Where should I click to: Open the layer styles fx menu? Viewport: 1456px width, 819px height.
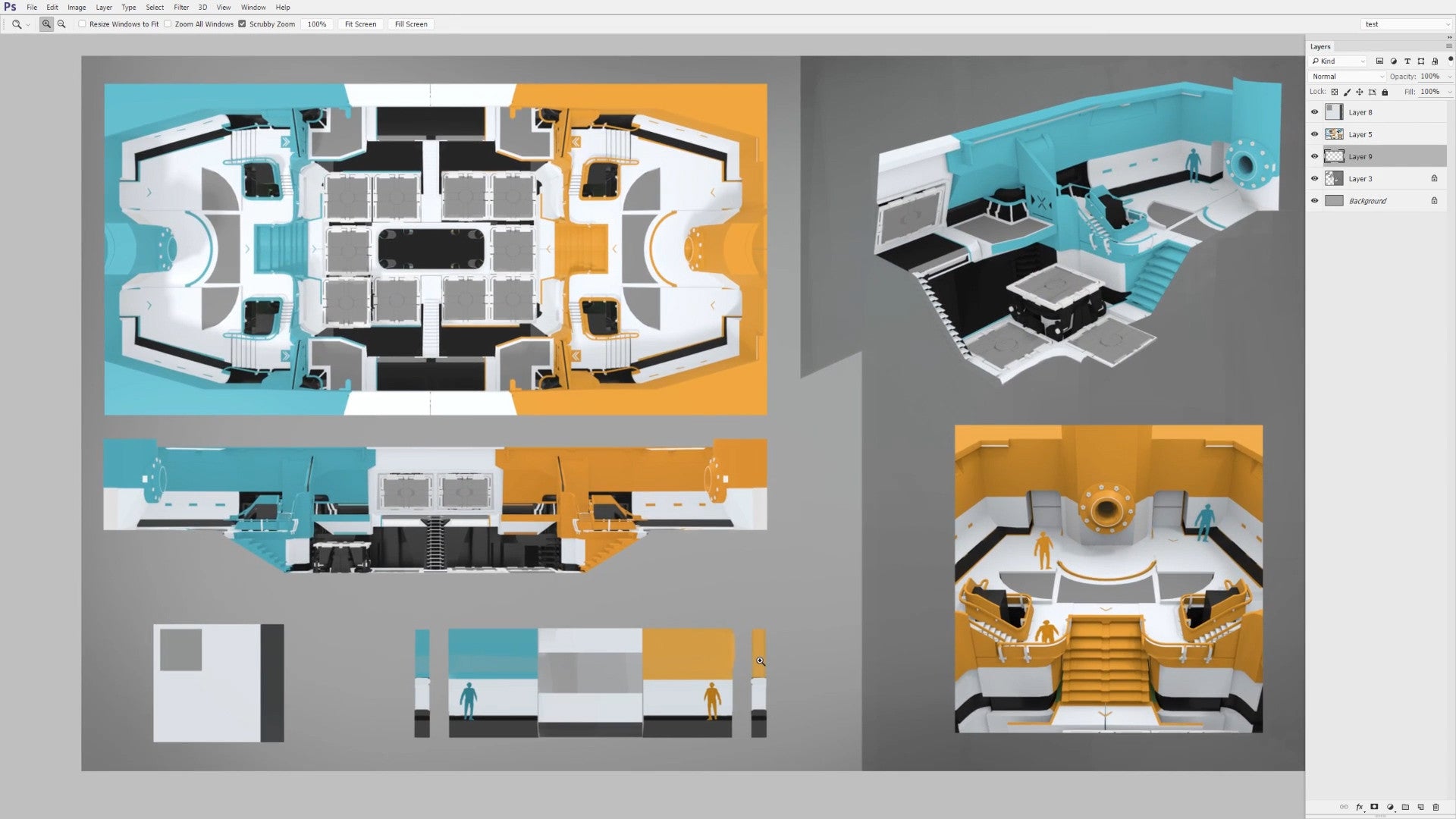tap(1360, 807)
